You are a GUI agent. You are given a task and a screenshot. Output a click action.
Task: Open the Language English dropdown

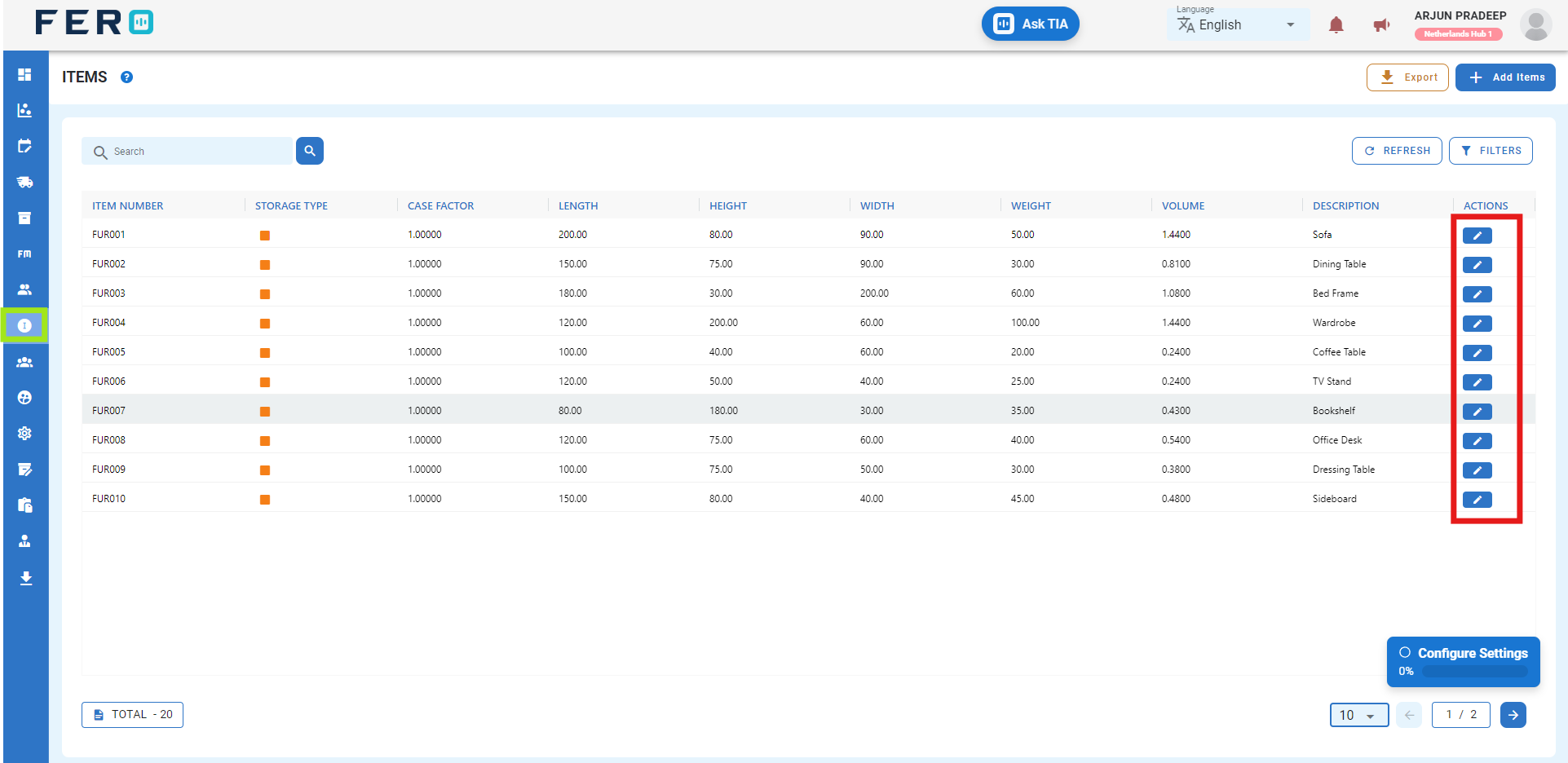[1238, 25]
